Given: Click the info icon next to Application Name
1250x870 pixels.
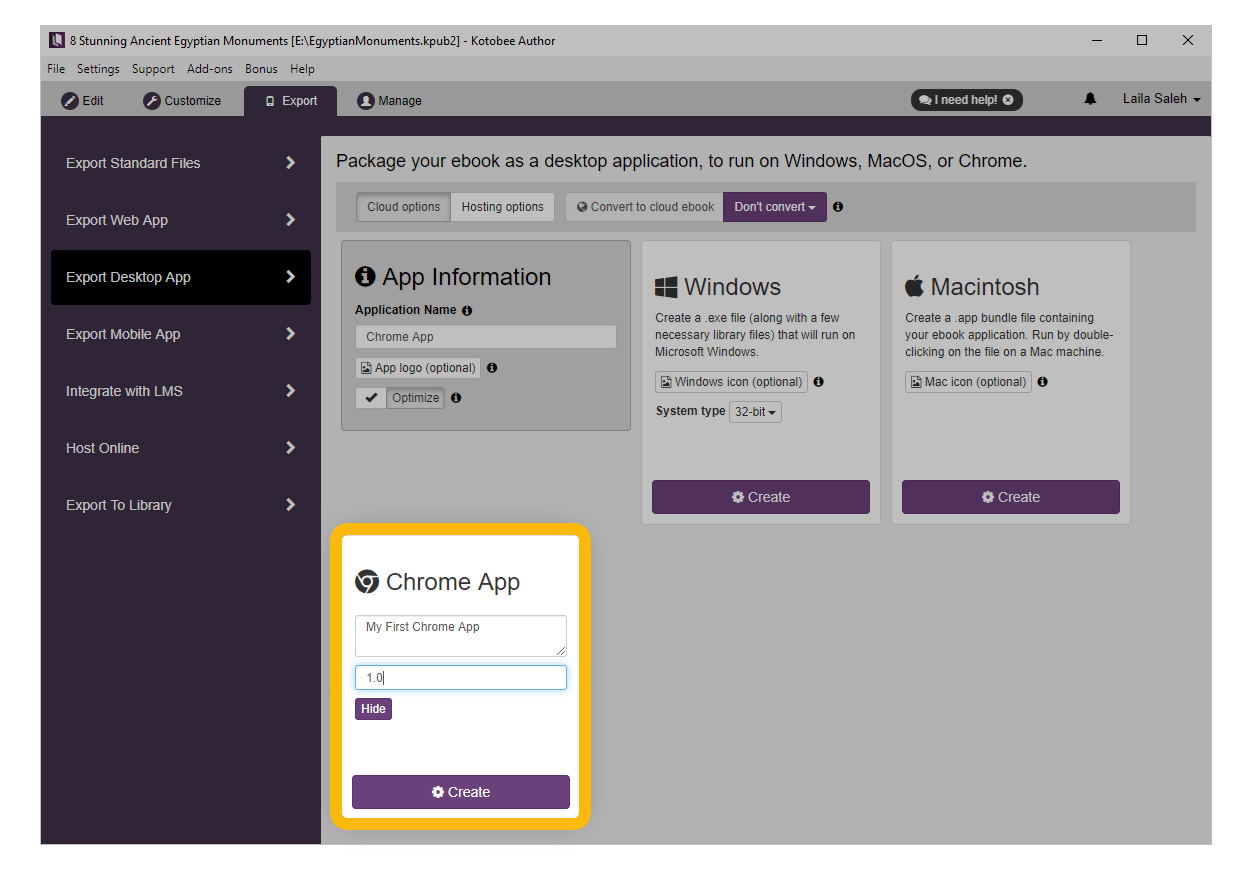Looking at the screenshot, I should (x=467, y=311).
